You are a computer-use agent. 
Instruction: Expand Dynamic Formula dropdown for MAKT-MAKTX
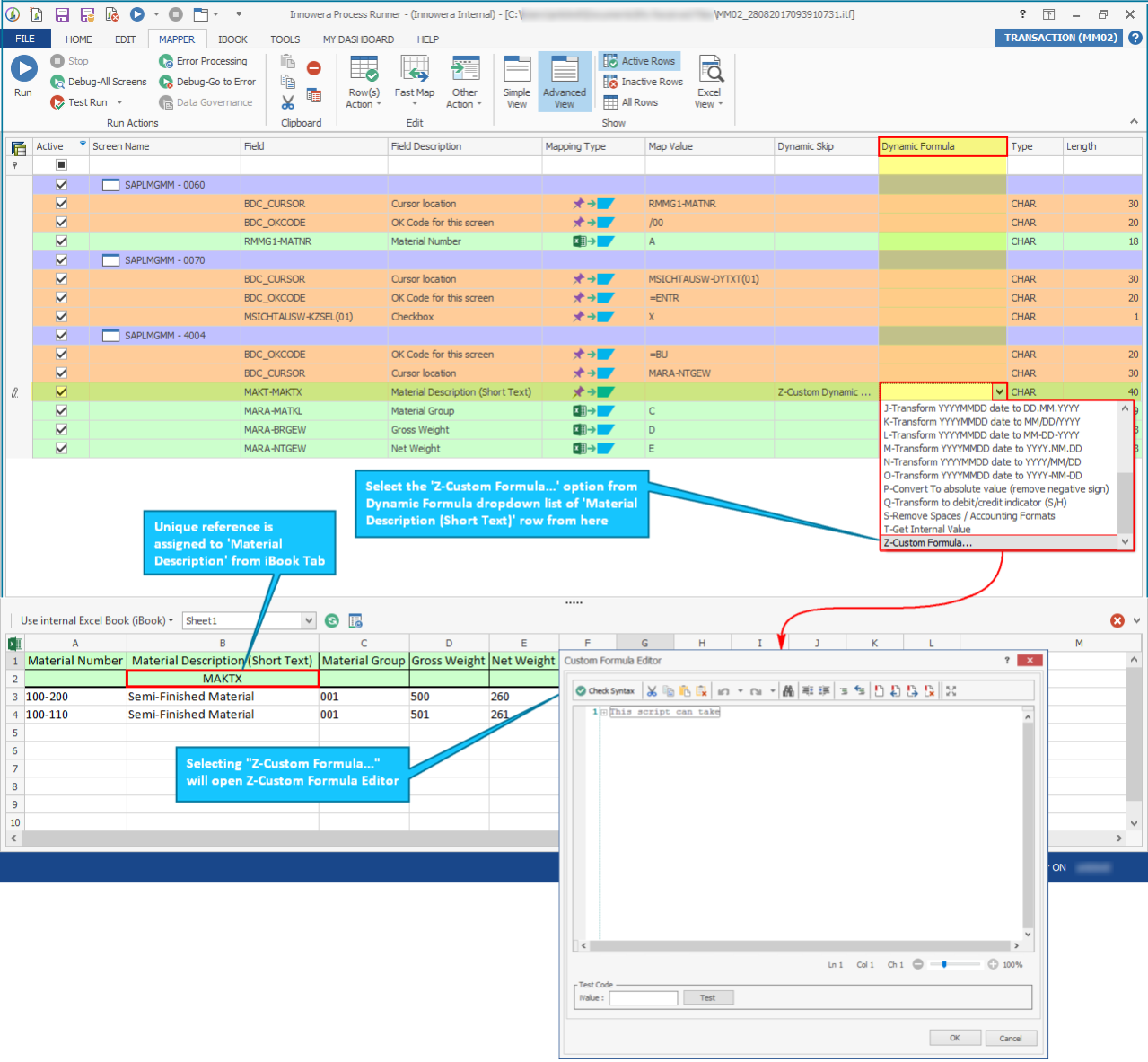pos(999,392)
